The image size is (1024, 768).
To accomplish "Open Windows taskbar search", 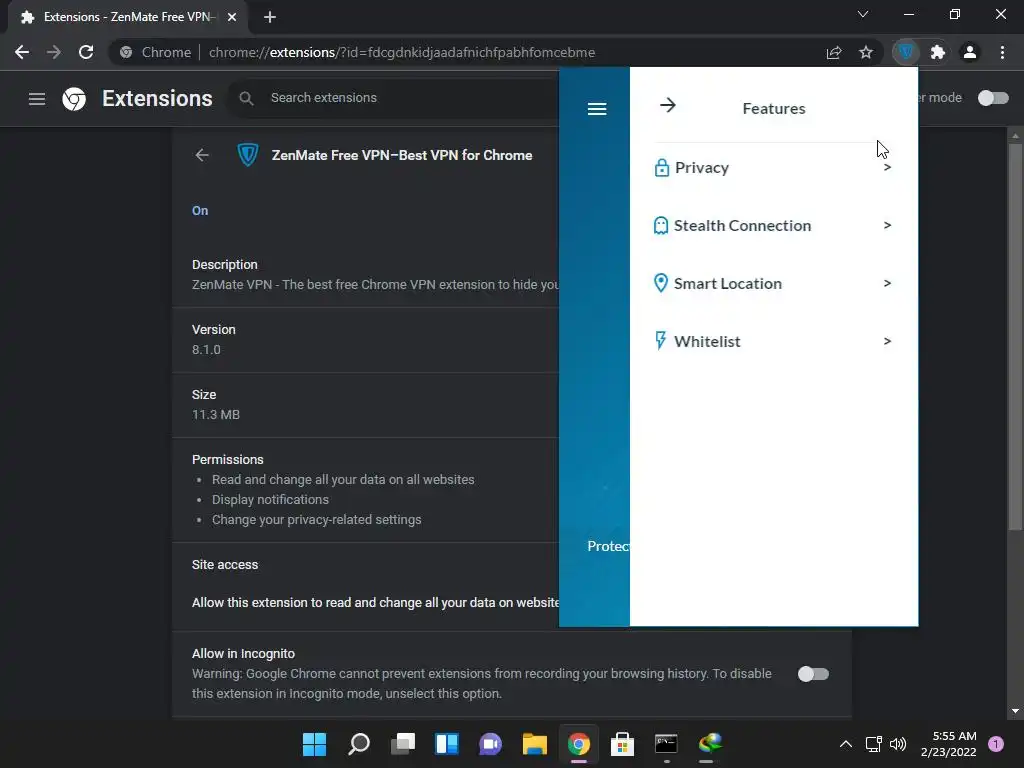I will (x=359, y=744).
